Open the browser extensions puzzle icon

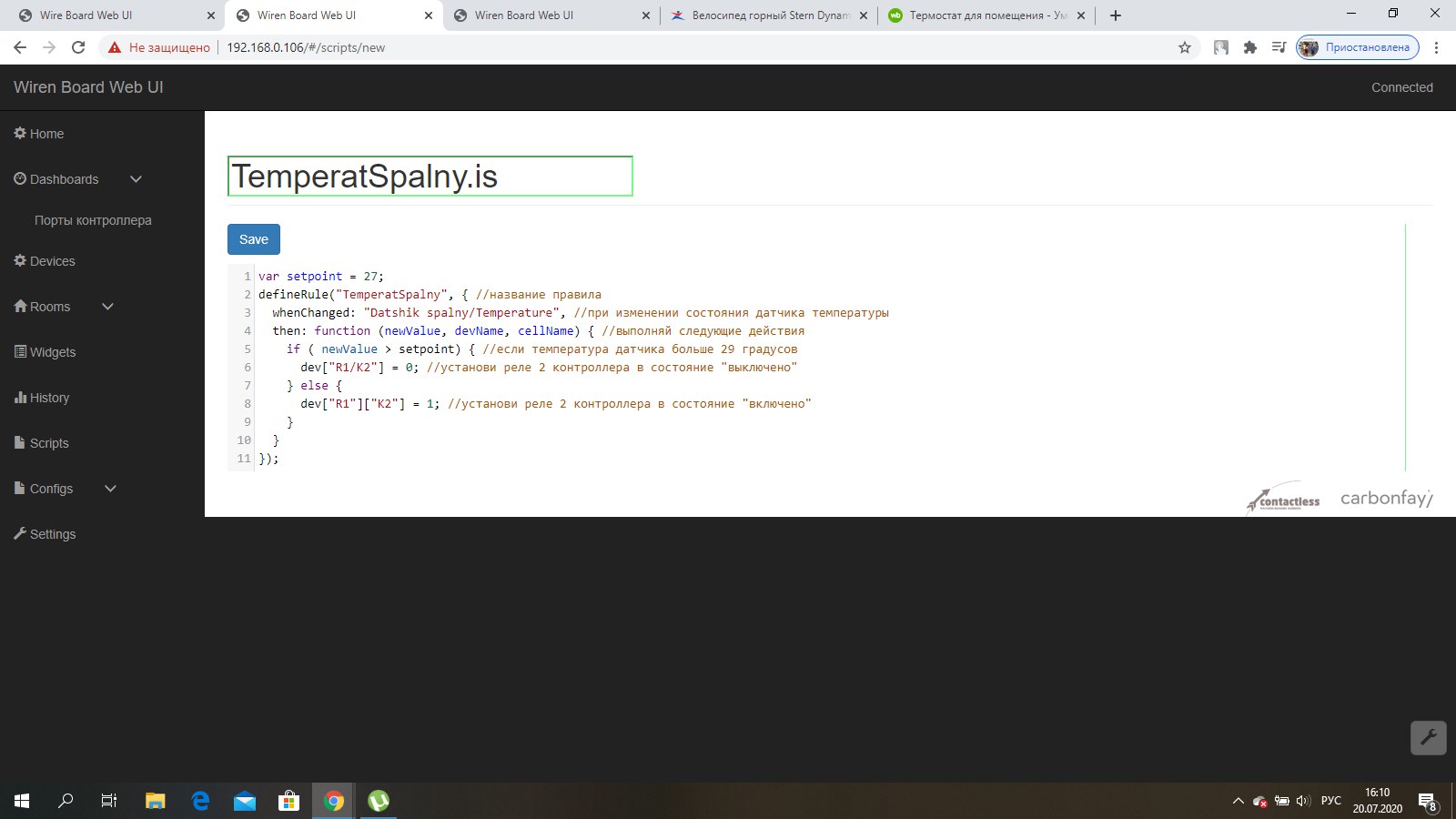1250,47
